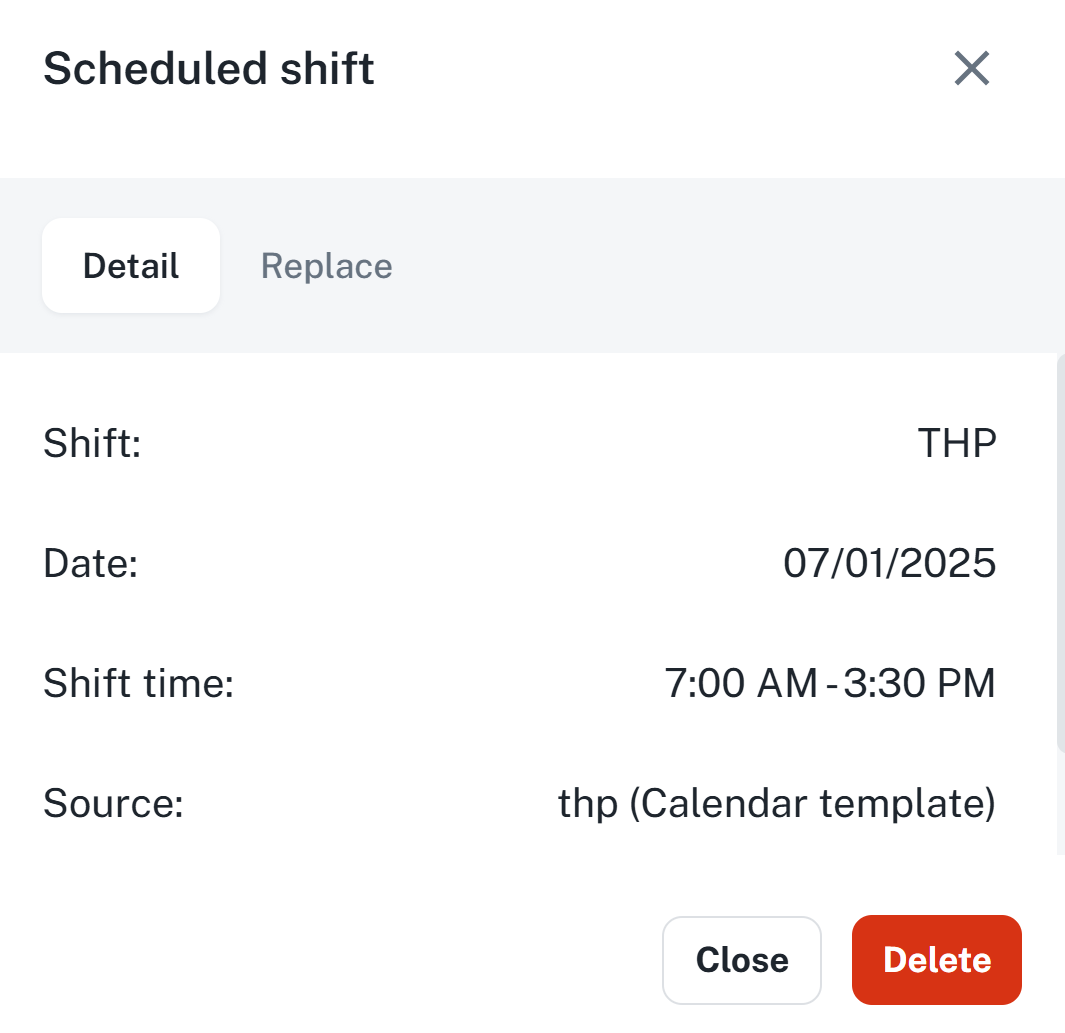Click the "Date:" field label
The width and height of the screenshot is (1065, 1033).
[x=90, y=563]
